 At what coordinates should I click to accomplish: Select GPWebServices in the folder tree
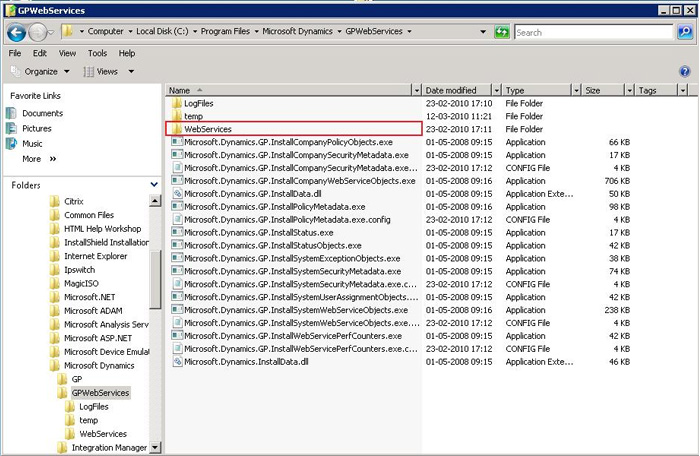[100, 393]
